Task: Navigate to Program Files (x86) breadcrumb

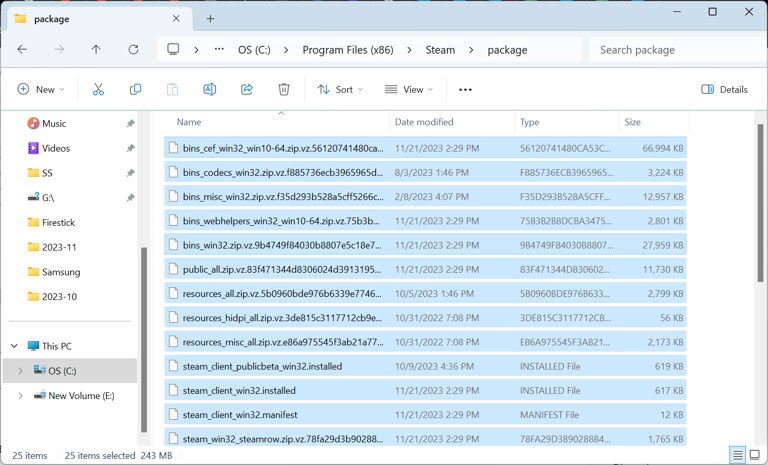Action: pos(348,50)
